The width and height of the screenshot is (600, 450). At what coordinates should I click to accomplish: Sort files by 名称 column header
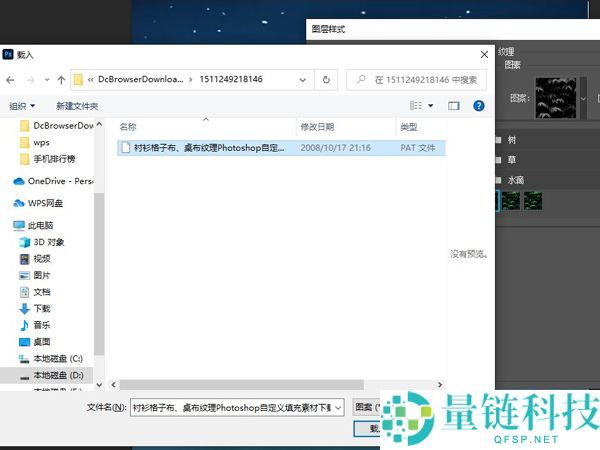128,127
